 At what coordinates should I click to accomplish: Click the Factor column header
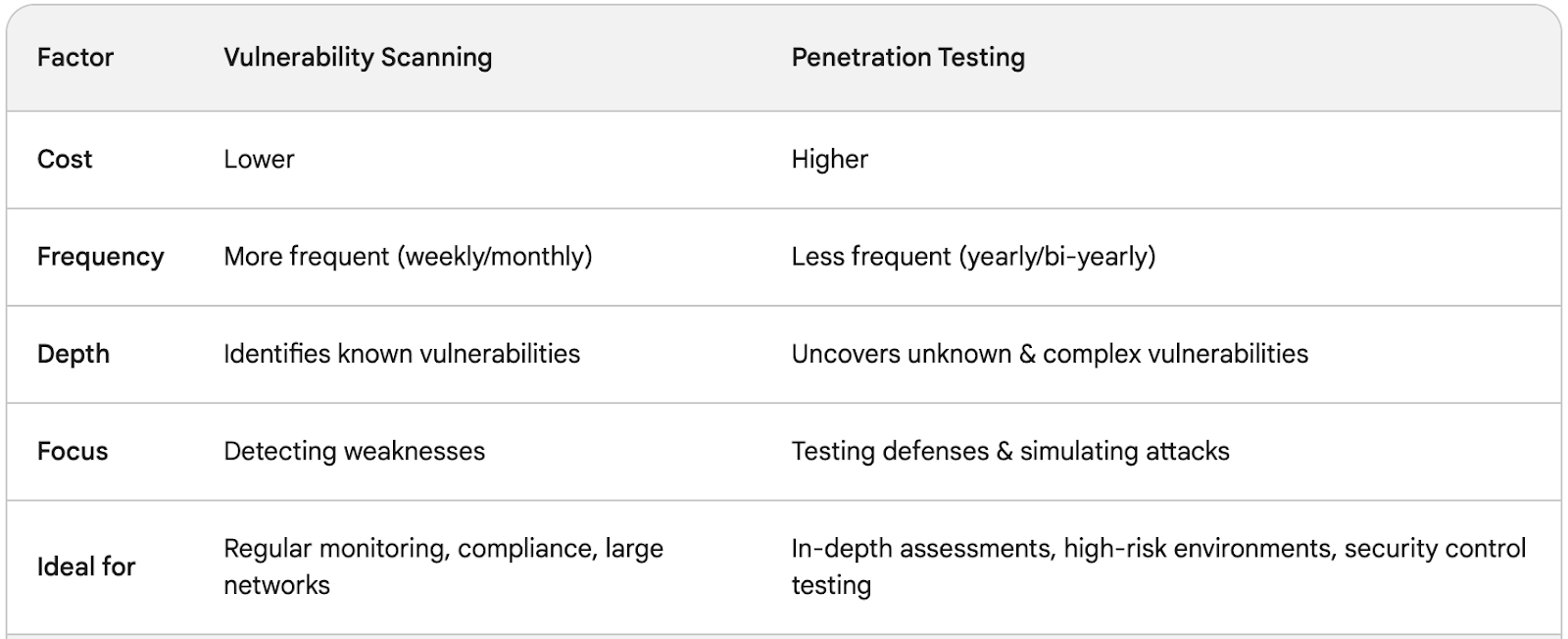[x=75, y=58]
